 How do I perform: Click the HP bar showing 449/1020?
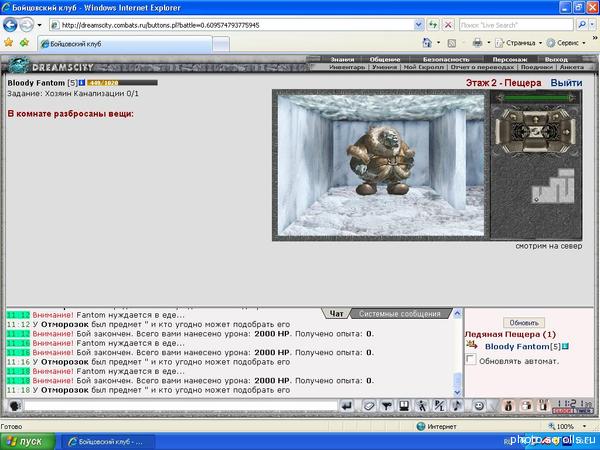pos(122,83)
